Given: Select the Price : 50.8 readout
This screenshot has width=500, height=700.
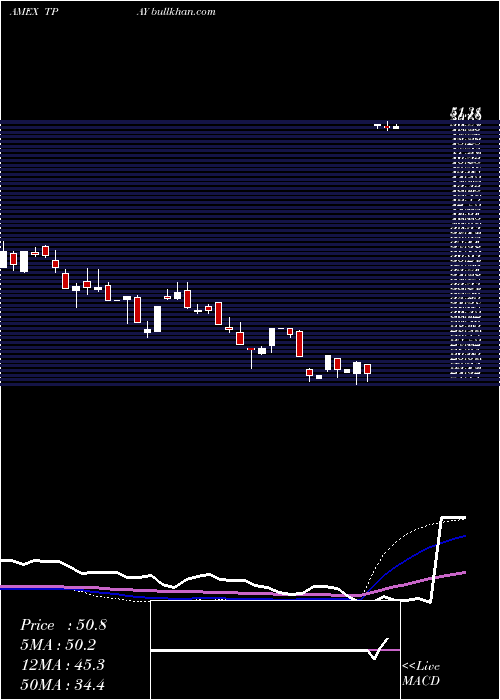Looking at the screenshot, I should 63,625.
